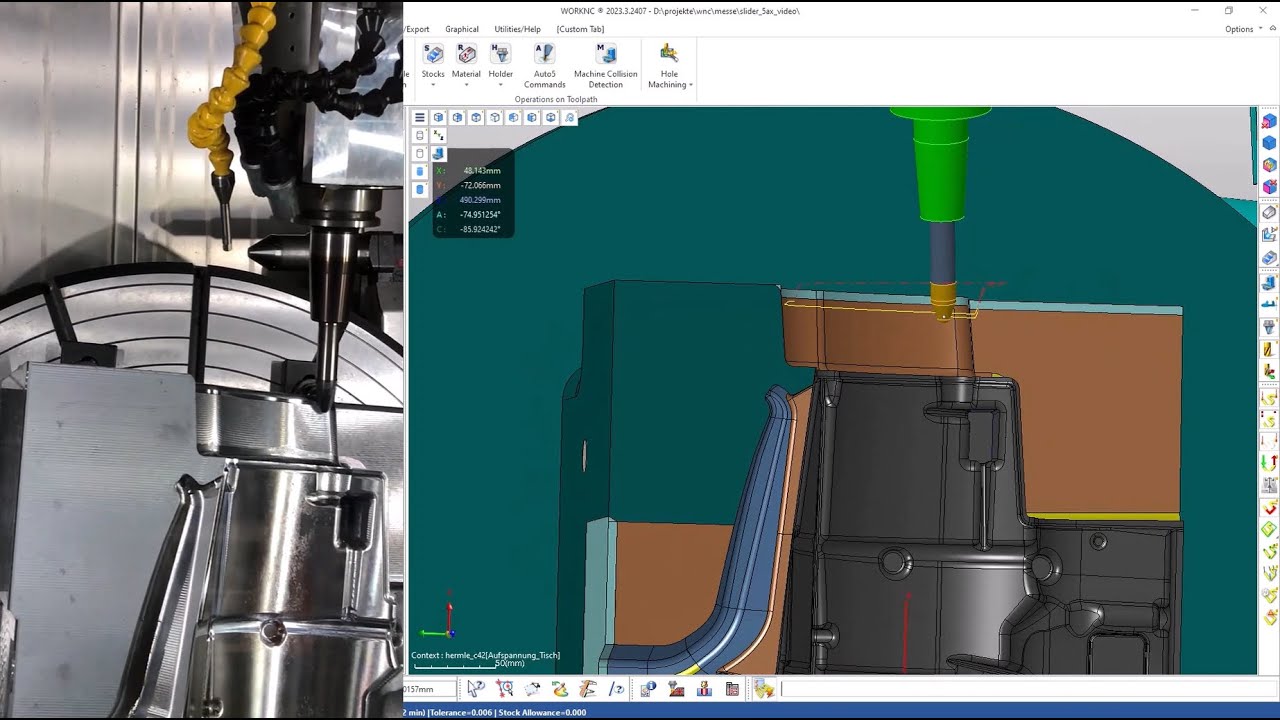
Task: Click the Context hermle_c42 label
Action: click(x=486, y=655)
